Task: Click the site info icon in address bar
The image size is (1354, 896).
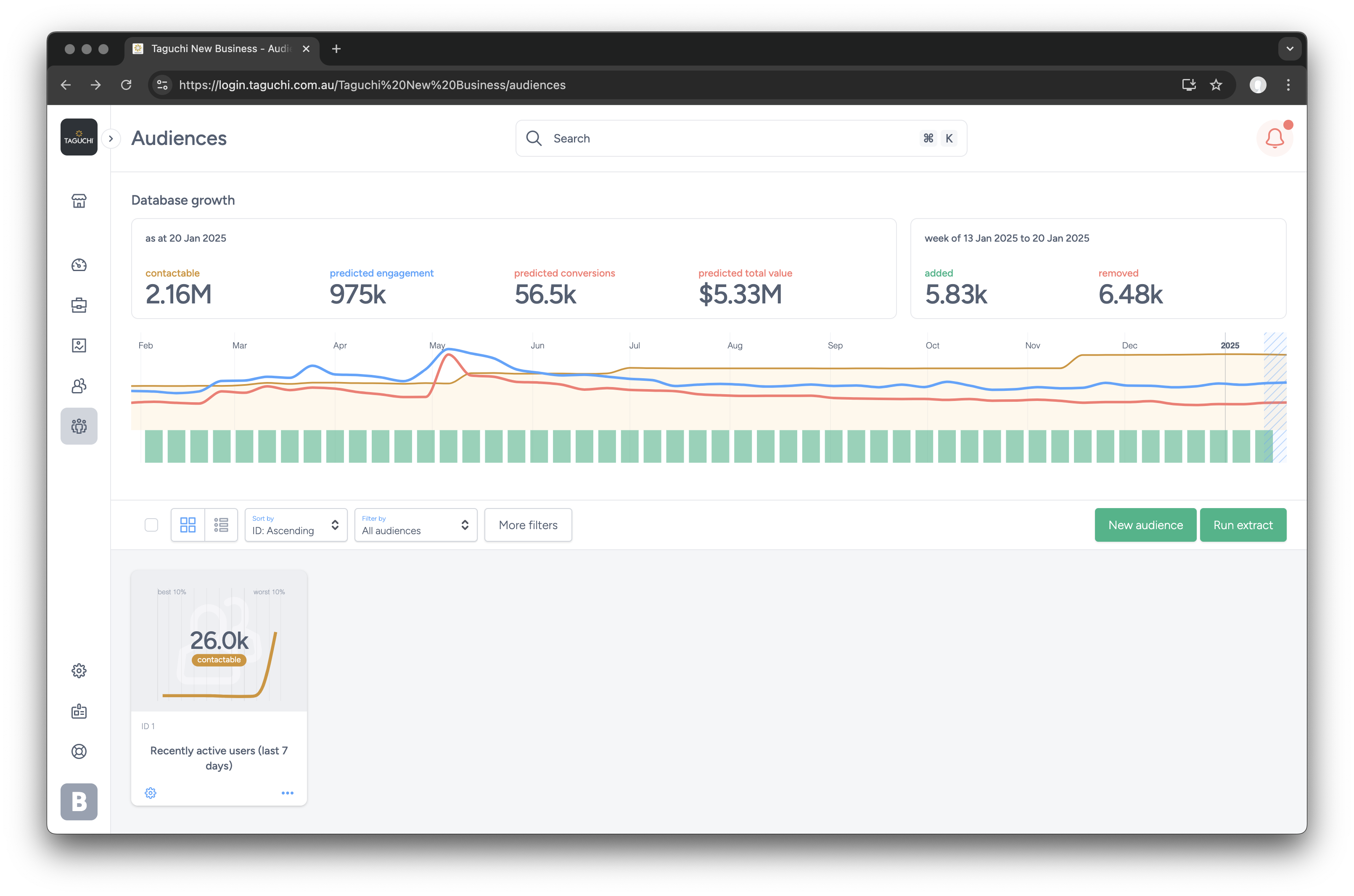Action: [162, 84]
